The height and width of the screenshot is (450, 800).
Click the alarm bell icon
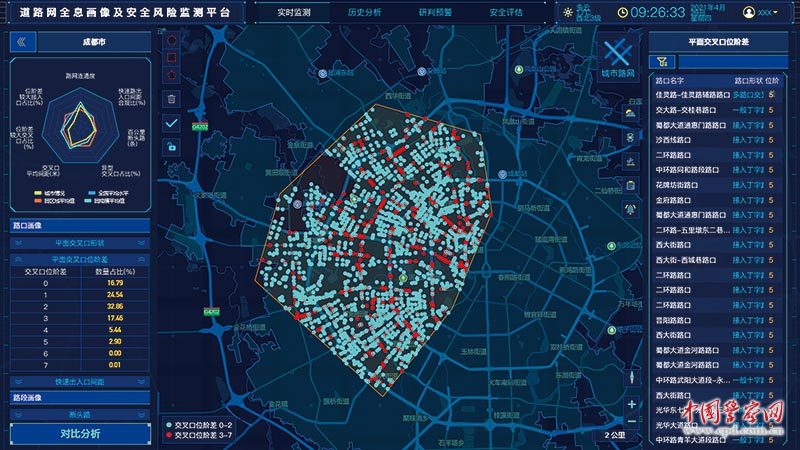click(631, 209)
